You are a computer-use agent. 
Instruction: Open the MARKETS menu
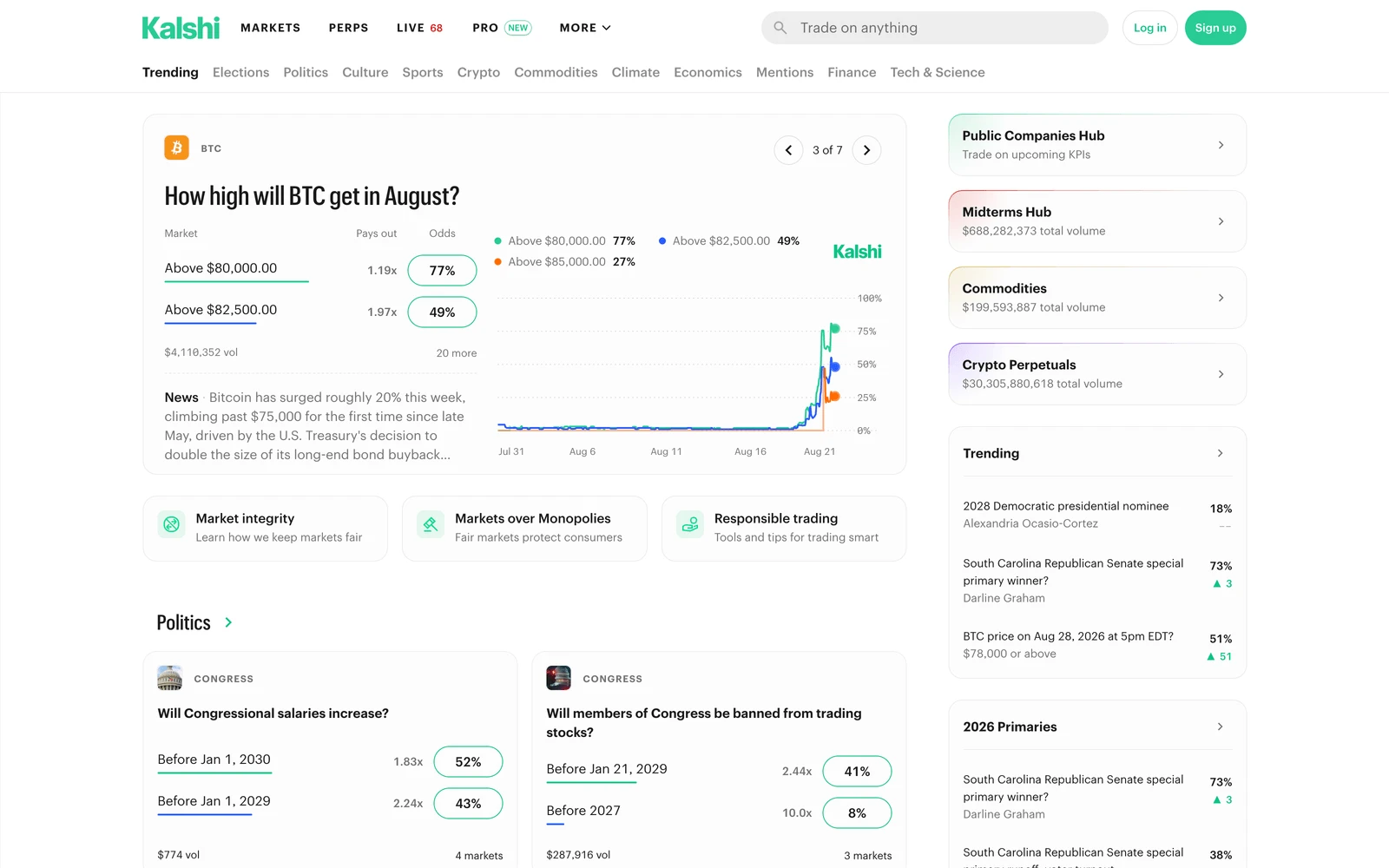coord(270,28)
